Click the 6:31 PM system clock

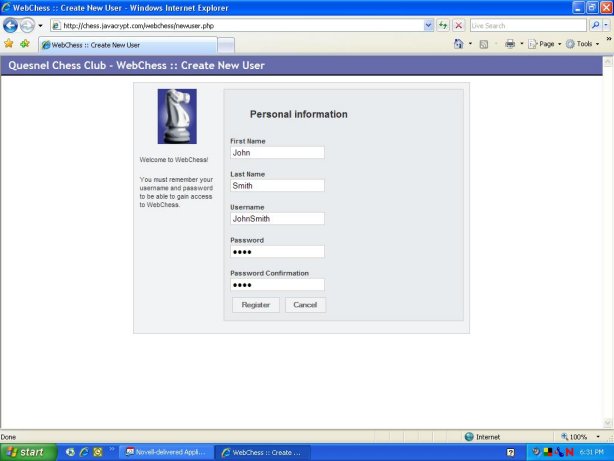[x=592, y=452]
